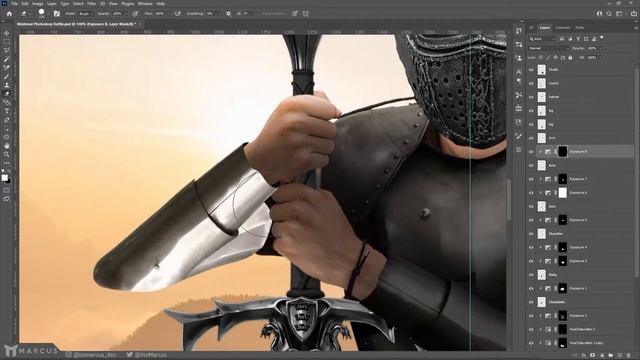This screenshot has width=640, height=360.
Task: Go to the Home screen icon
Action: [x=9, y=13]
